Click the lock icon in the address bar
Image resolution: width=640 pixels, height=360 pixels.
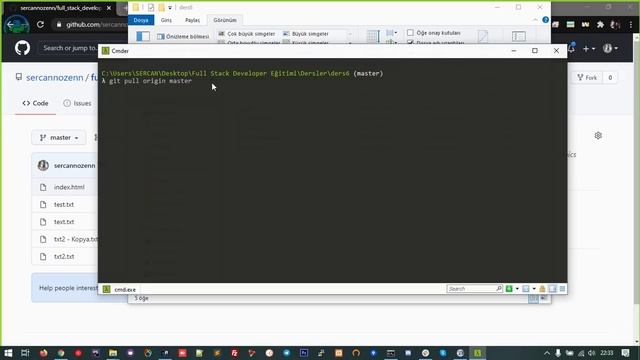tap(59, 24)
